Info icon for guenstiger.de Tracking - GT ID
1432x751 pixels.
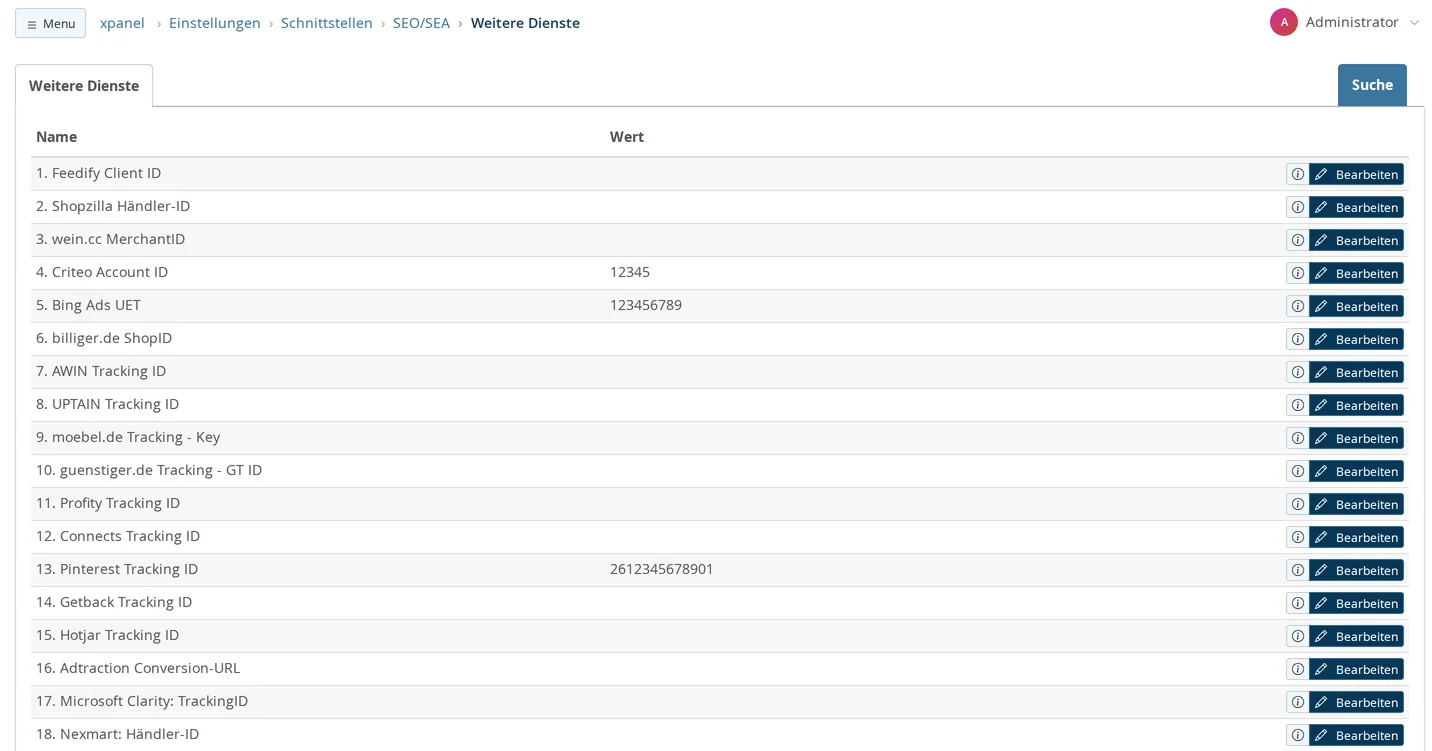(x=1297, y=471)
